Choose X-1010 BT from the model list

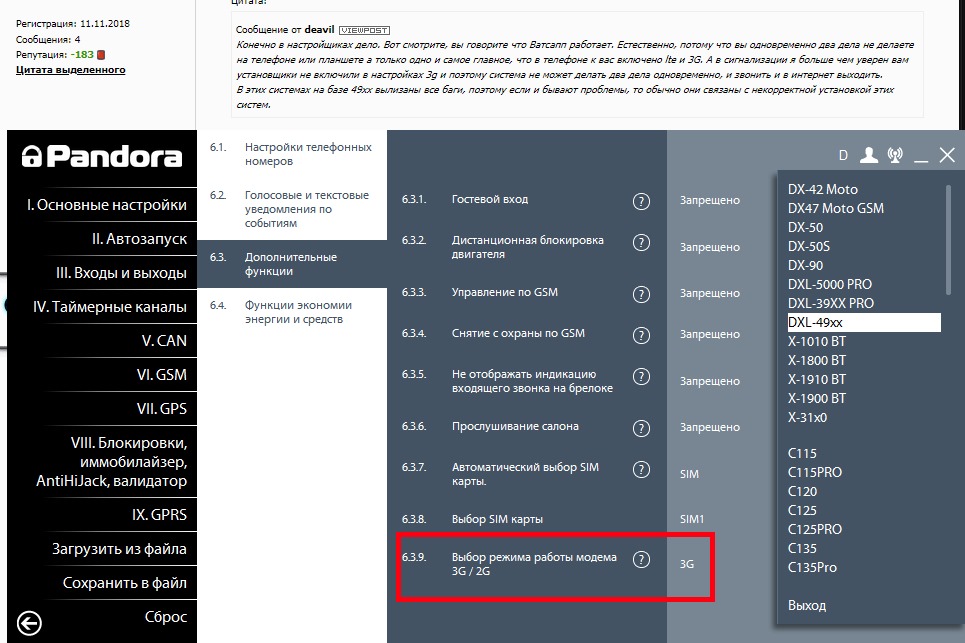pos(817,342)
